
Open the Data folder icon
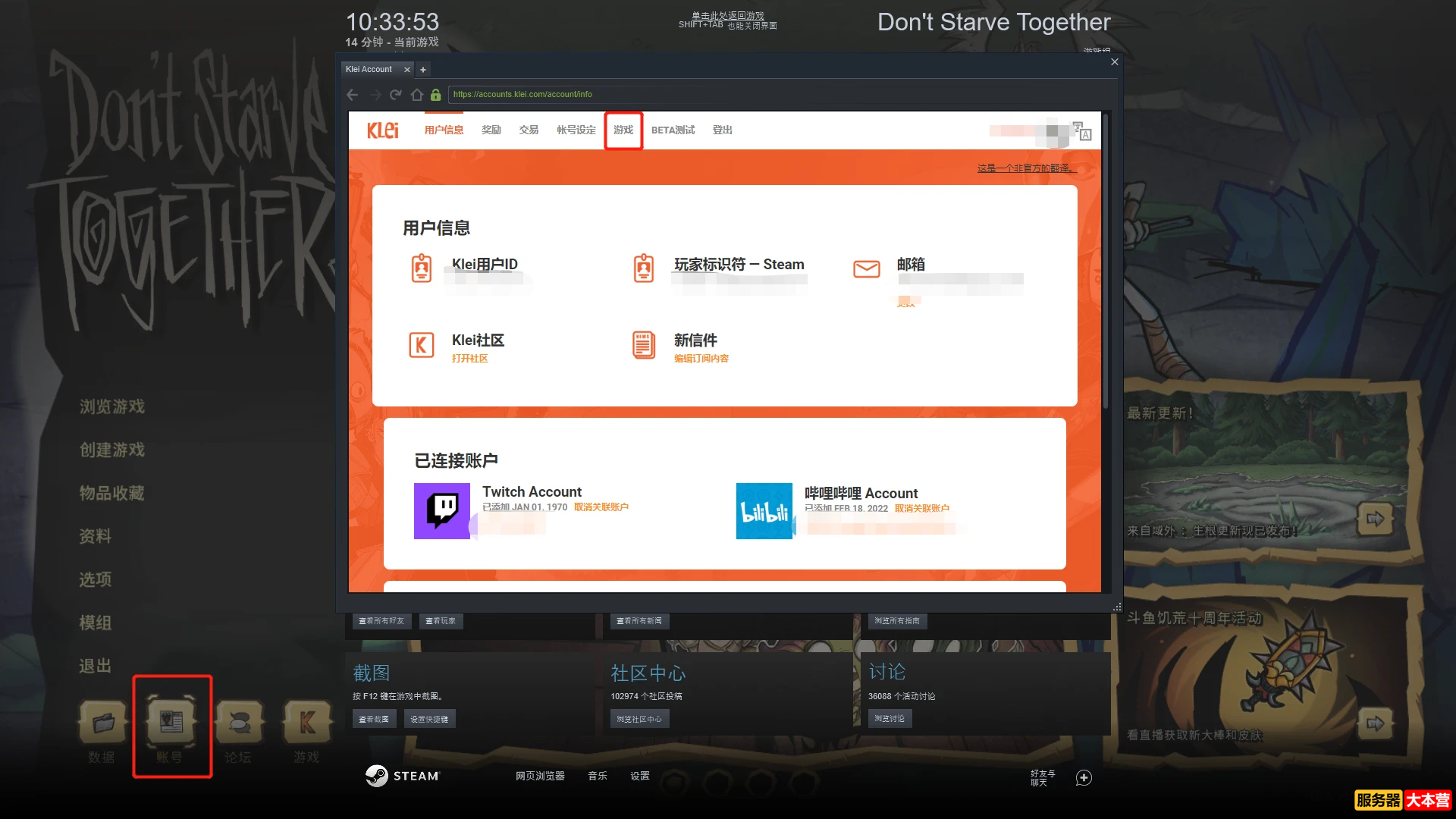(102, 723)
